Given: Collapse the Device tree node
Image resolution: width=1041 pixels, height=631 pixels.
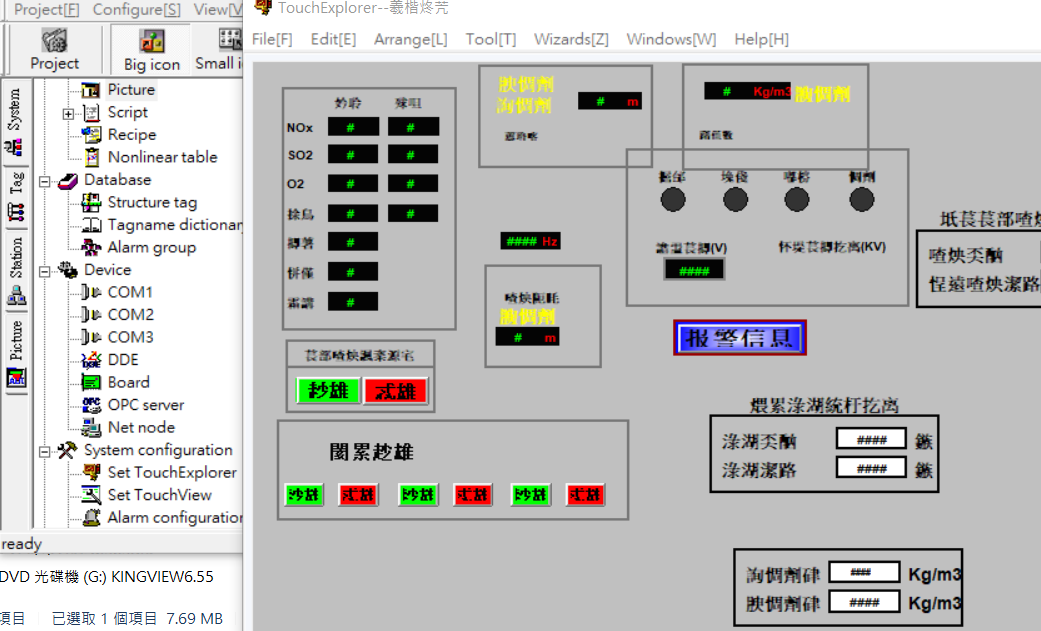Looking at the screenshot, I should (x=45, y=271).
